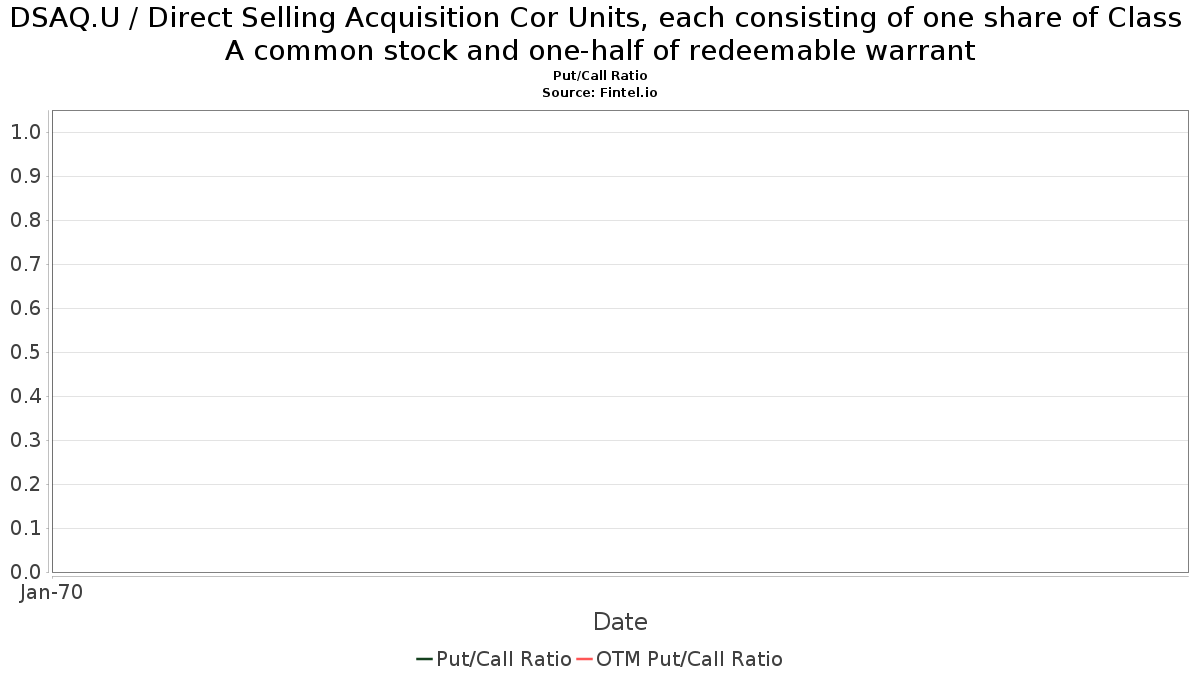The image size is (1200, 675).
Task: Click the 'Put/Call Ratio' subtitle text
Action: (x=600, y=76)
